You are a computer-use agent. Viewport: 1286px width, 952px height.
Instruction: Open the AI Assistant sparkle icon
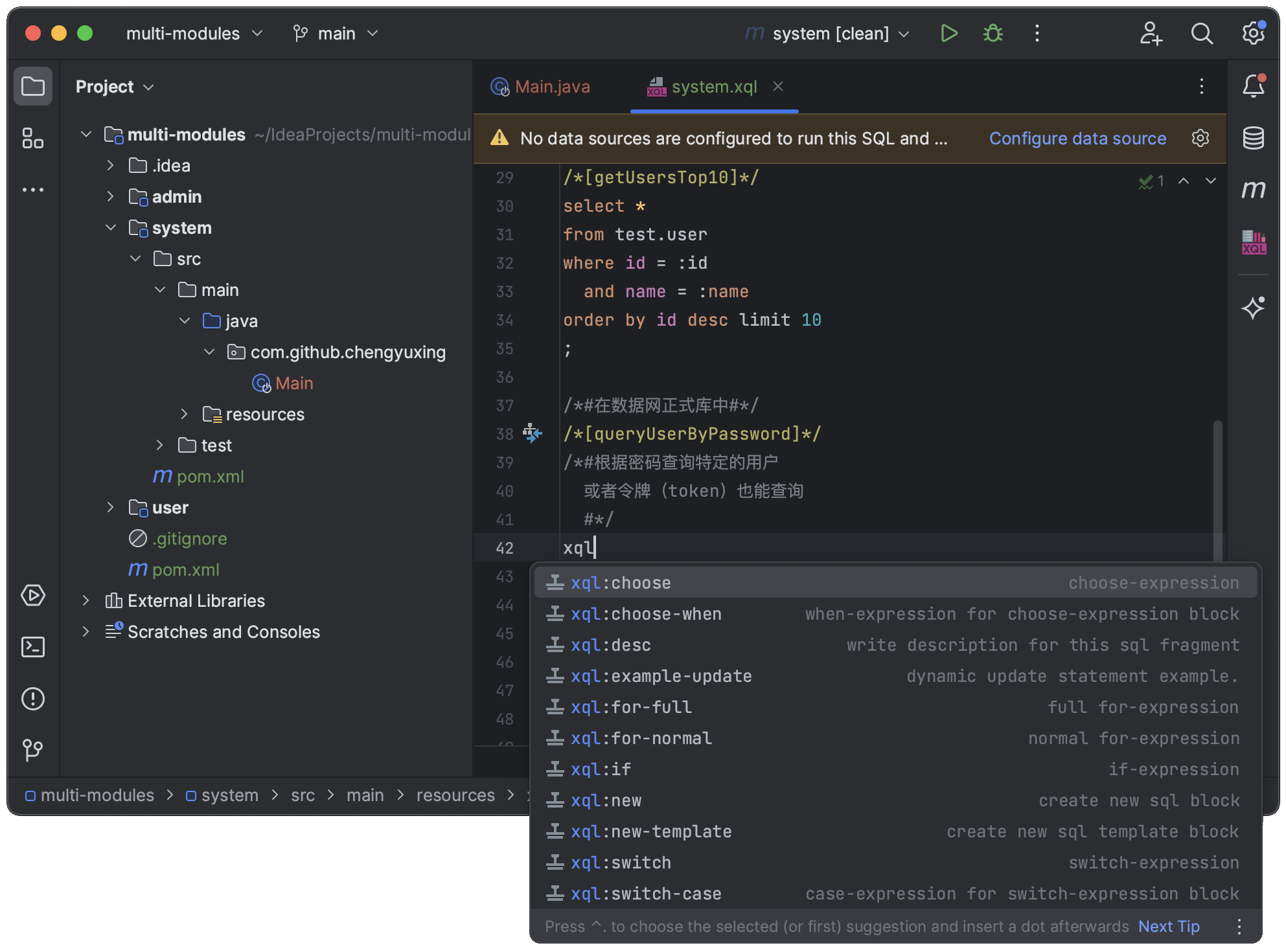pos(1254,307)
